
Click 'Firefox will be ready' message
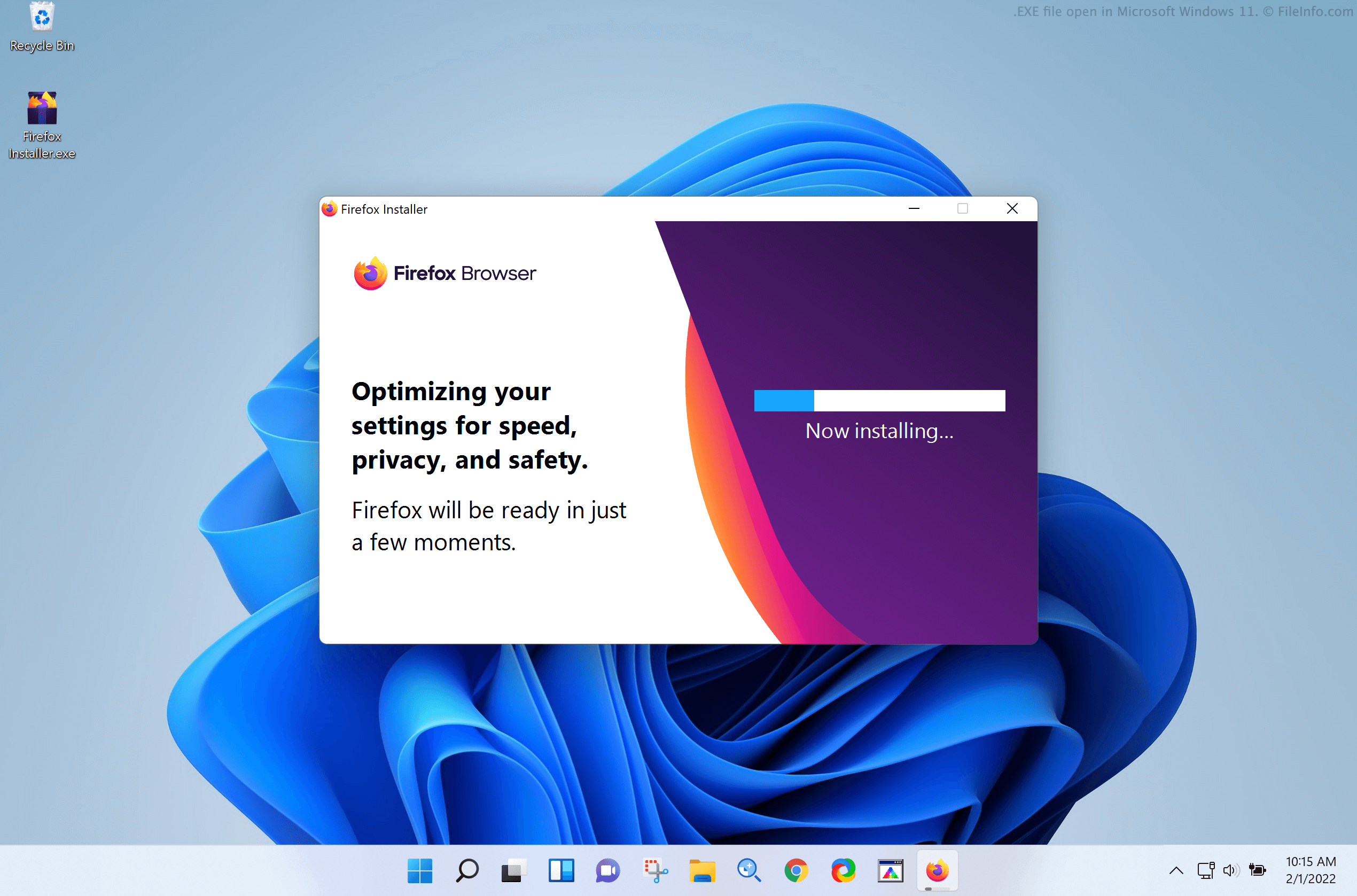pos(489,526)
